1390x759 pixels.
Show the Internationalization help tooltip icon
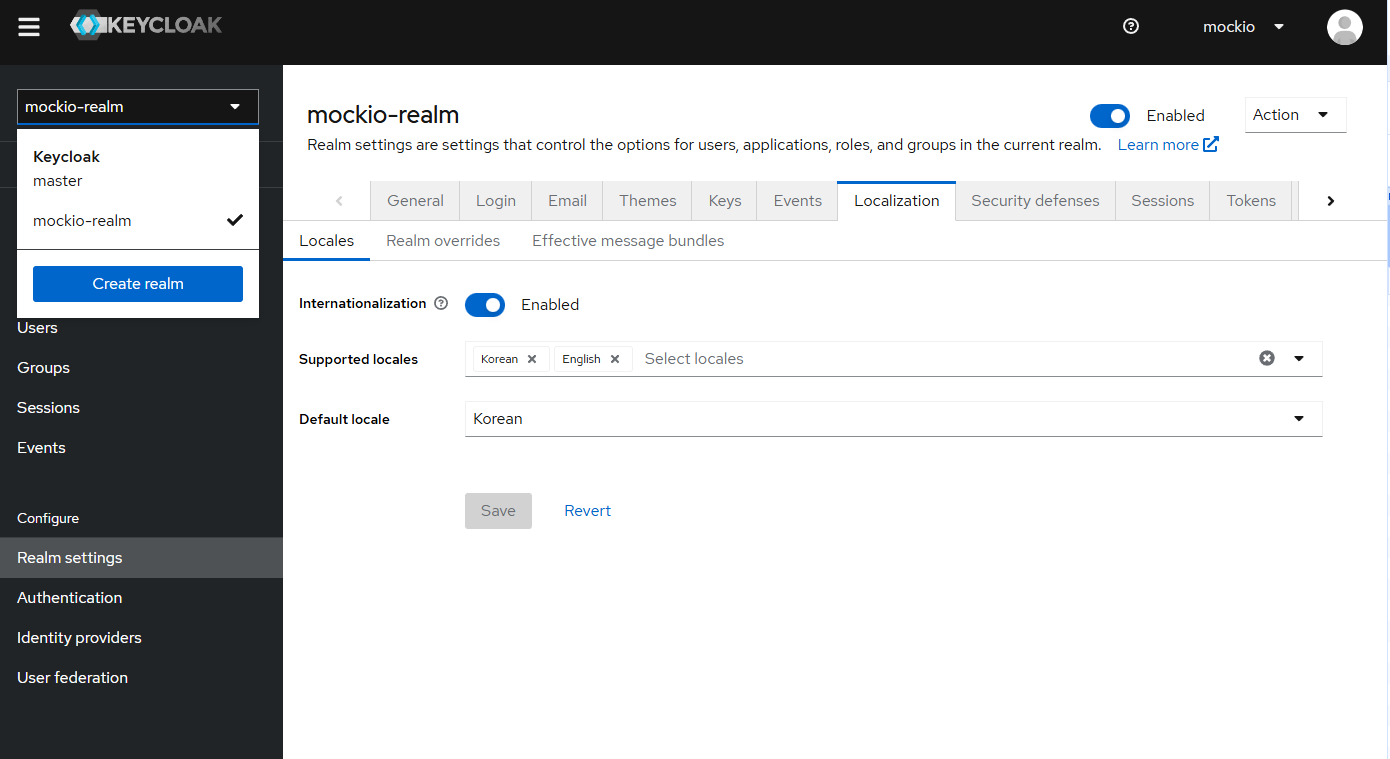point(441,304)
